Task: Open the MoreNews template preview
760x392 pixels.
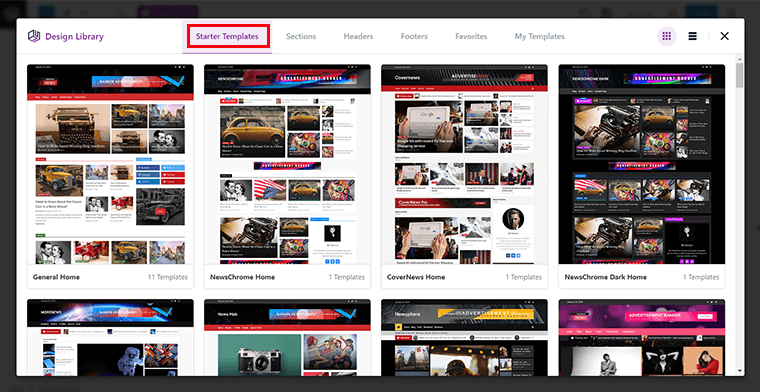Action: click(110, 337)
